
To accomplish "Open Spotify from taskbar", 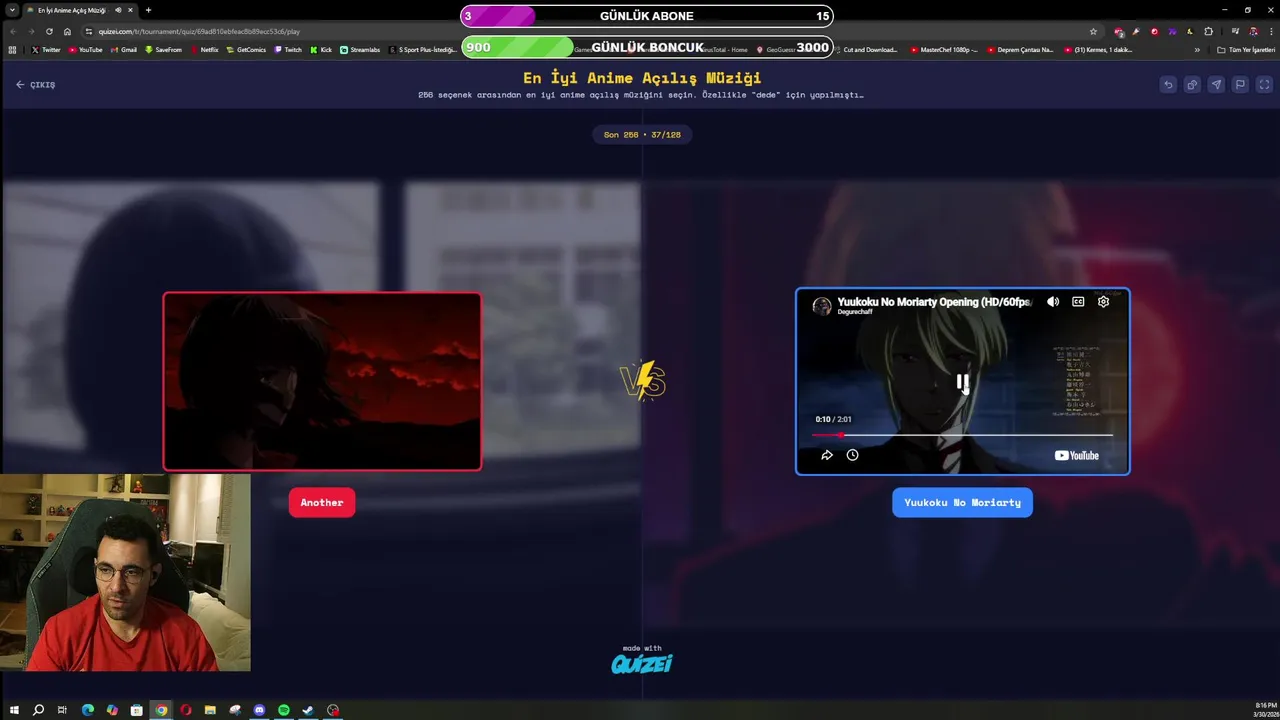I will (284, 710).
